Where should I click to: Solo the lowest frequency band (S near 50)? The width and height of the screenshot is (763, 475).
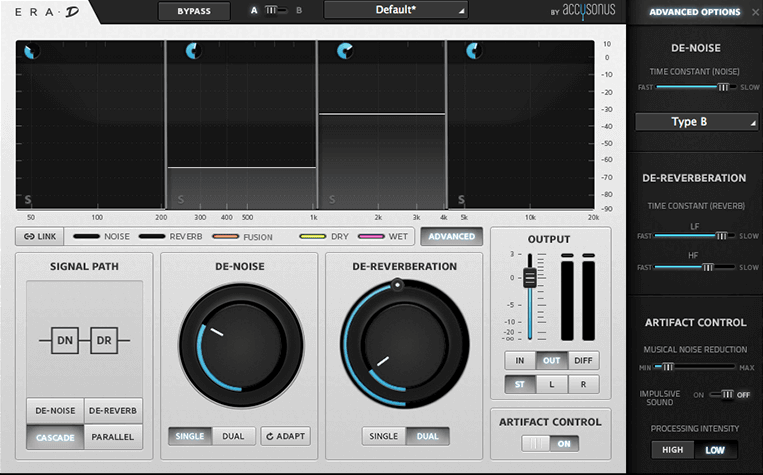click(28, 200)
